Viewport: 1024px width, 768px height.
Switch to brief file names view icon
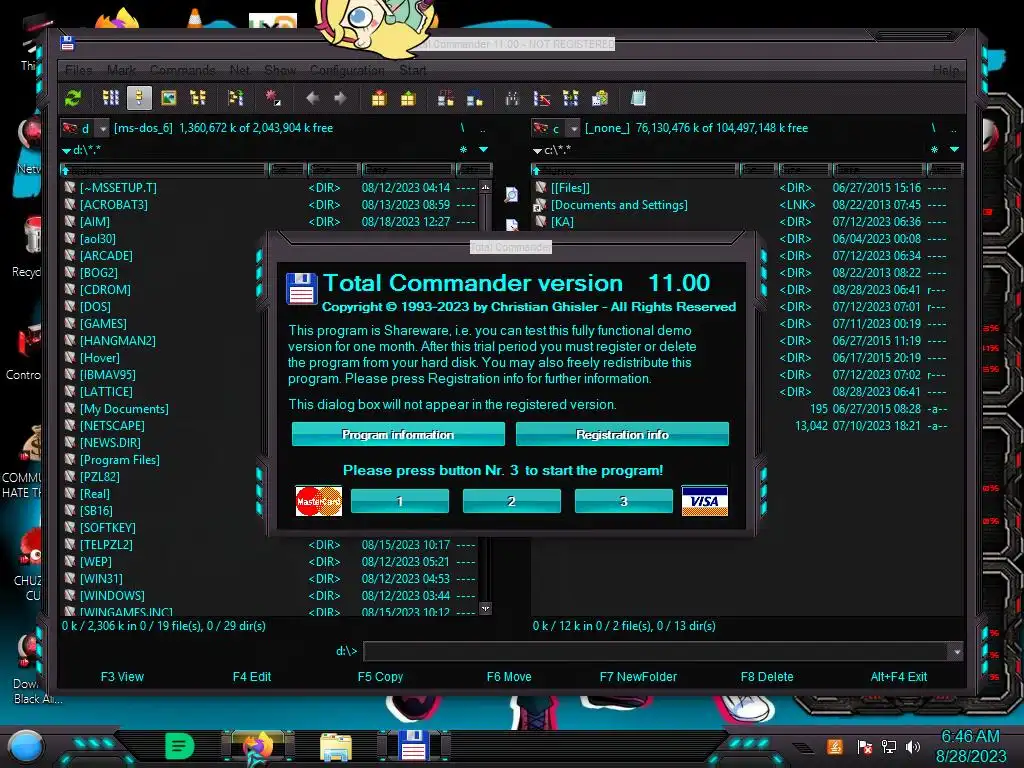tap(110, 98)
